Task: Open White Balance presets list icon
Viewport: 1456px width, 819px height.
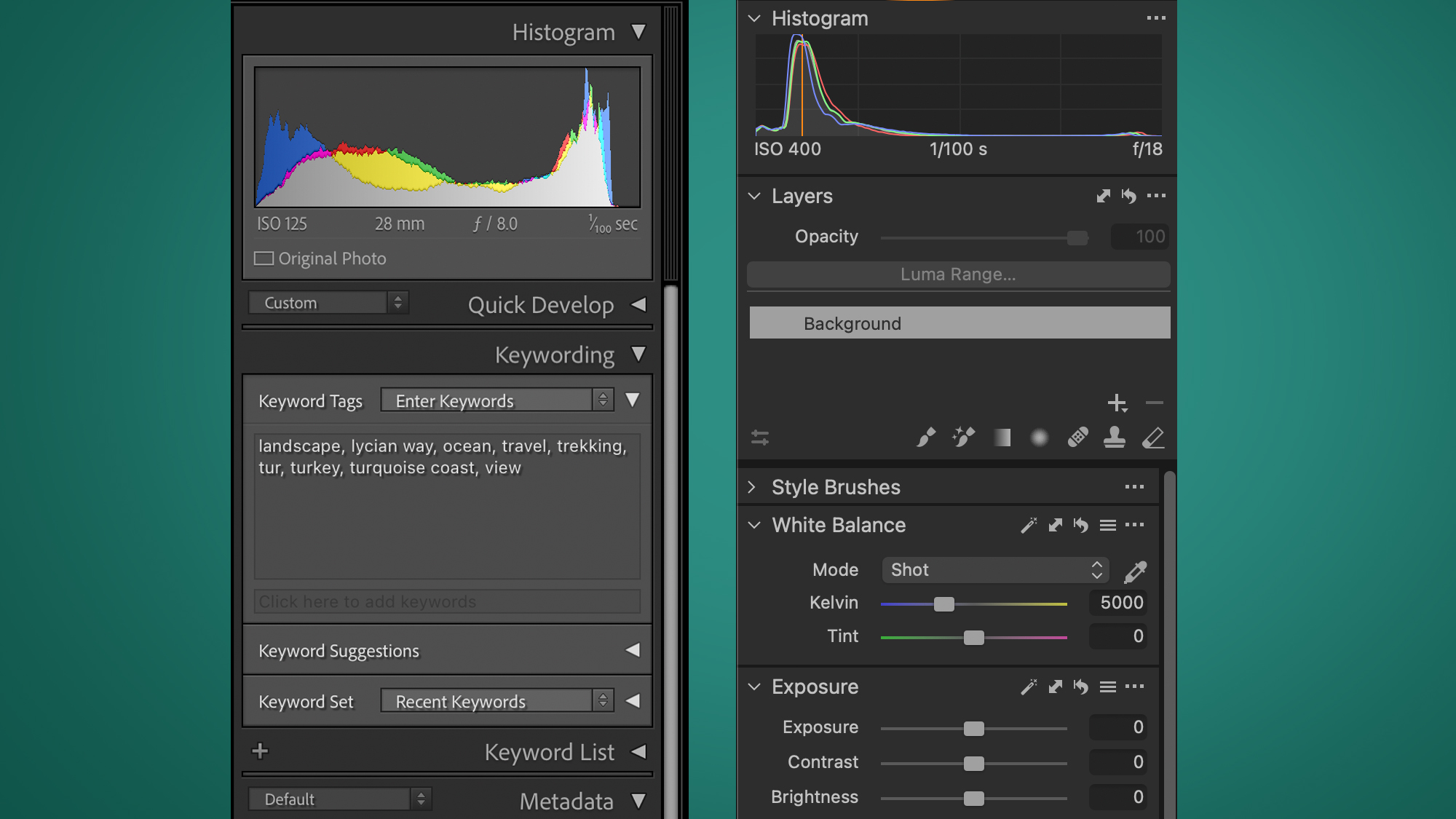Action: coord(1107,525)
